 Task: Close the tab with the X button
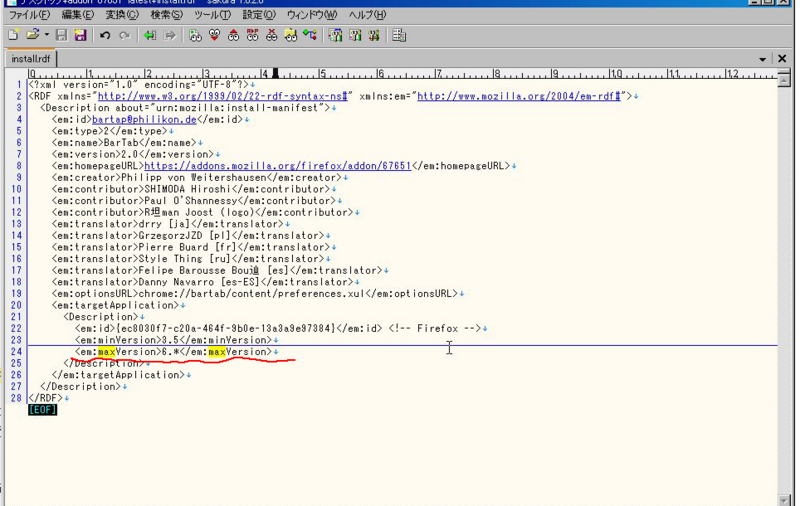(782, 59)
